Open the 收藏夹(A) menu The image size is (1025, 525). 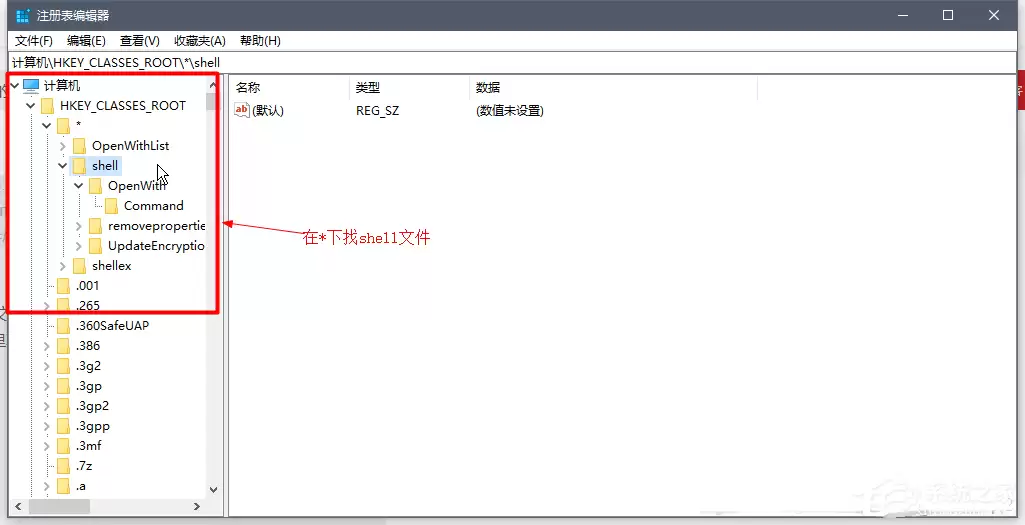pyautogui.click(x=200, y=41)
